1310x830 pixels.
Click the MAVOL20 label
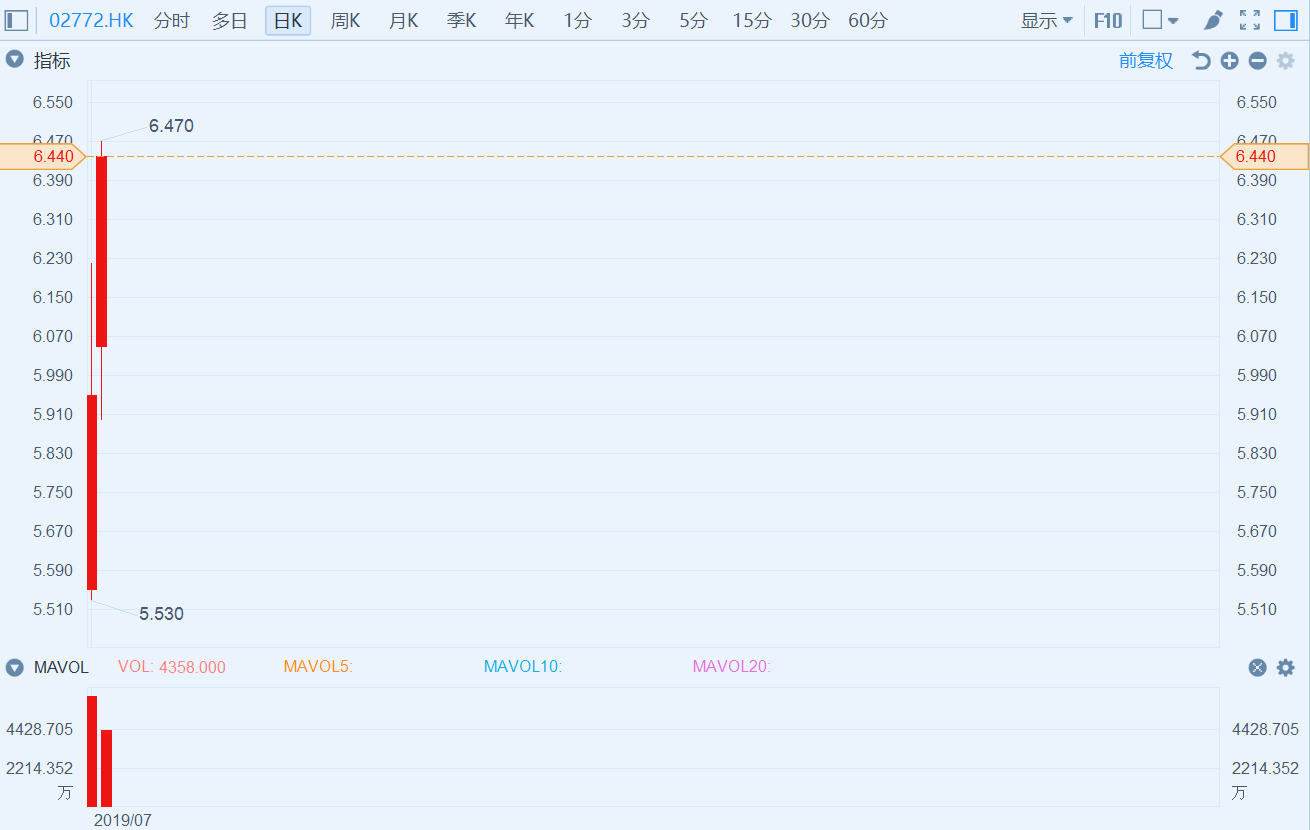tap(732, 667)
